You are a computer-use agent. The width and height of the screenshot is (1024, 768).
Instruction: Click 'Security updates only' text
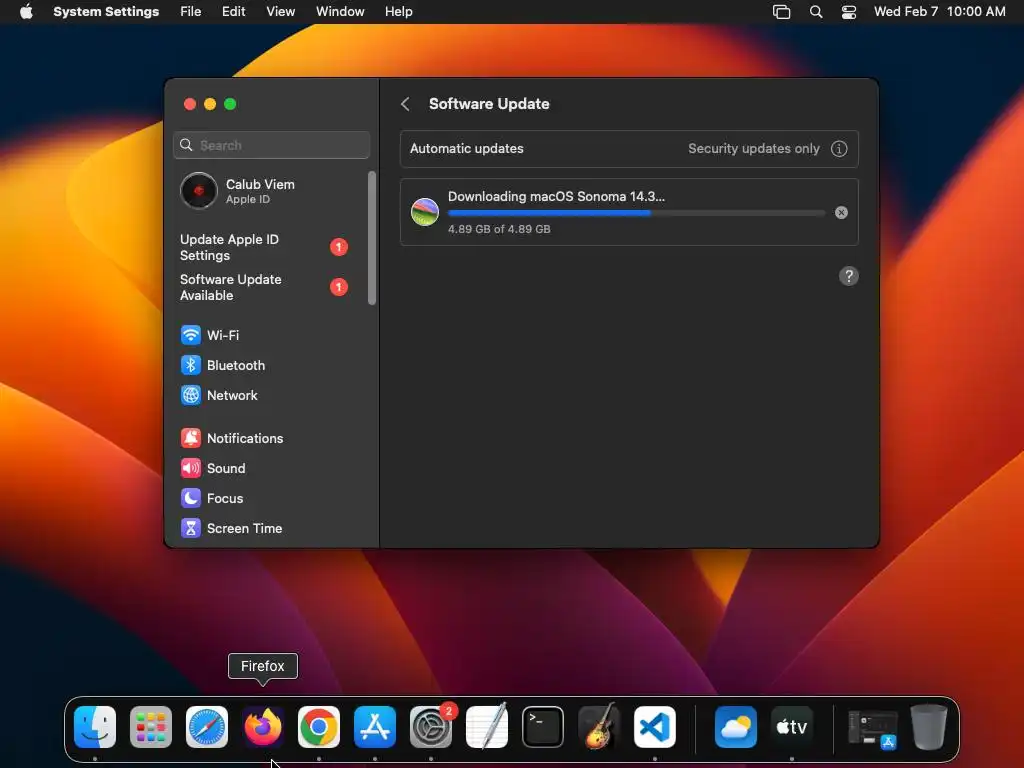point(754,149)
